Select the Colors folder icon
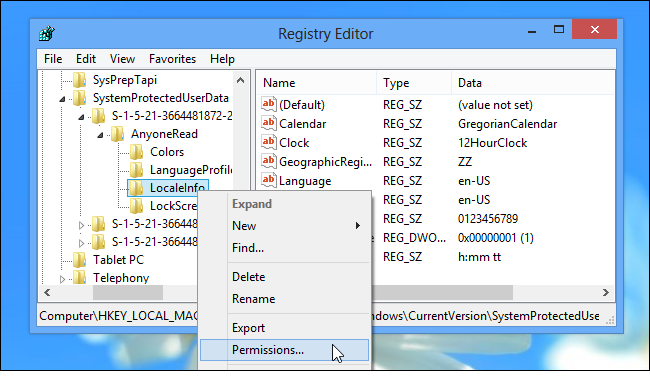The image size is (650, 376). [x=136, y=152]
